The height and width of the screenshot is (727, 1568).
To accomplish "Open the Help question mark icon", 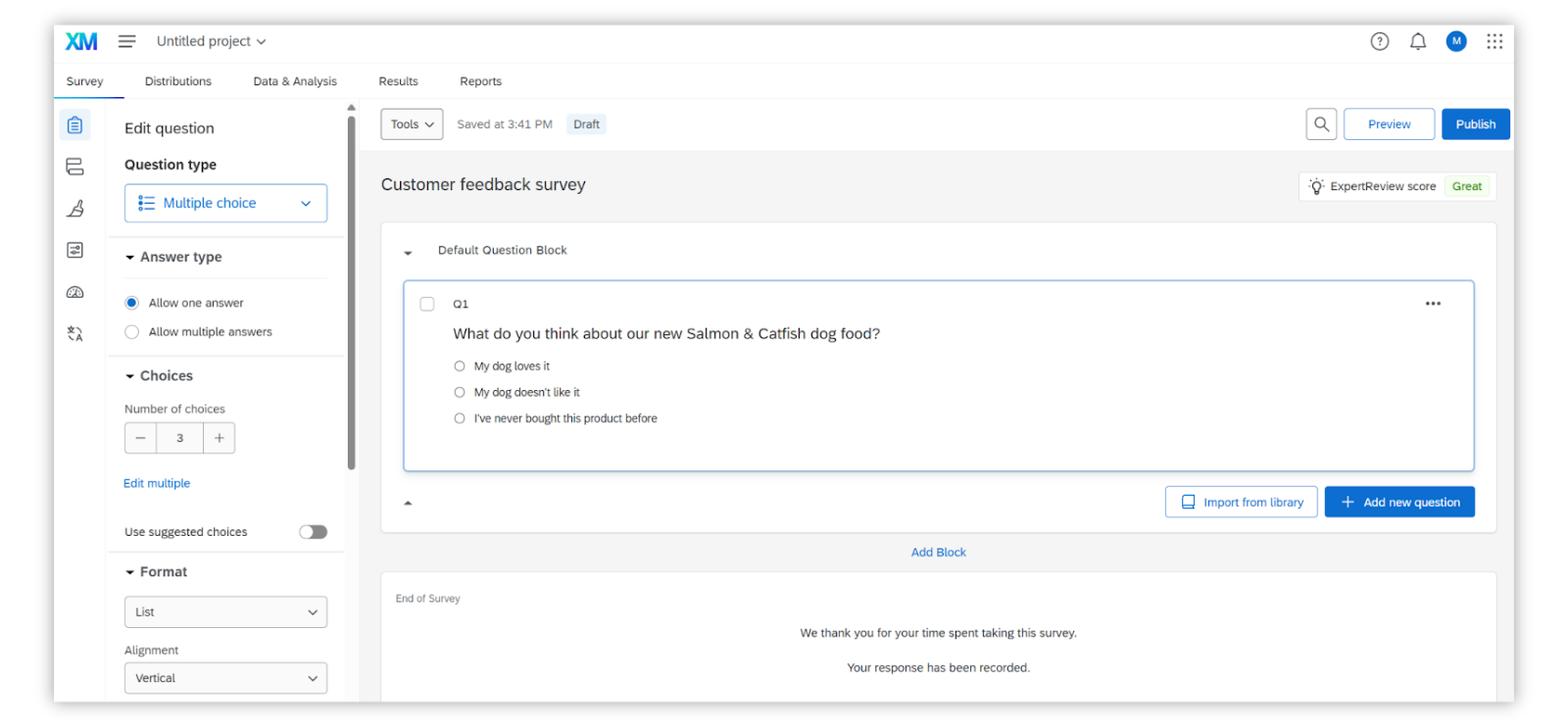I will click(x=1379, y=41).
